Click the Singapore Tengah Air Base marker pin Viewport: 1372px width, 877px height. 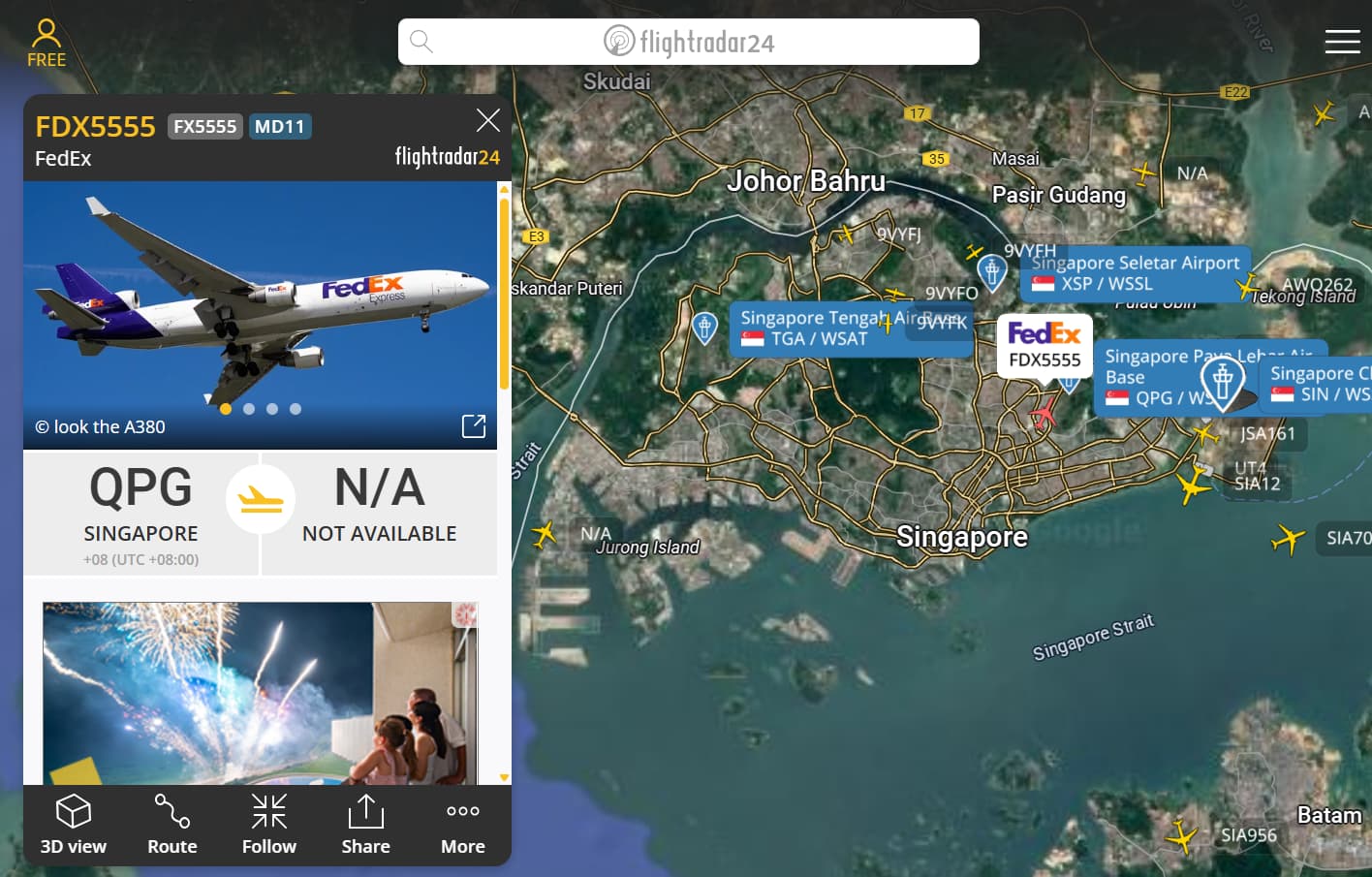click(705, 327)
